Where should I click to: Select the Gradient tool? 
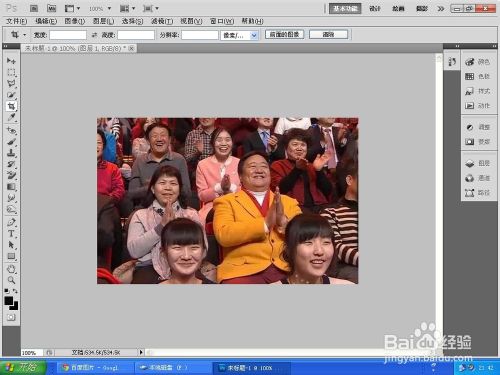pyautogui.click(x=11, y=187)
